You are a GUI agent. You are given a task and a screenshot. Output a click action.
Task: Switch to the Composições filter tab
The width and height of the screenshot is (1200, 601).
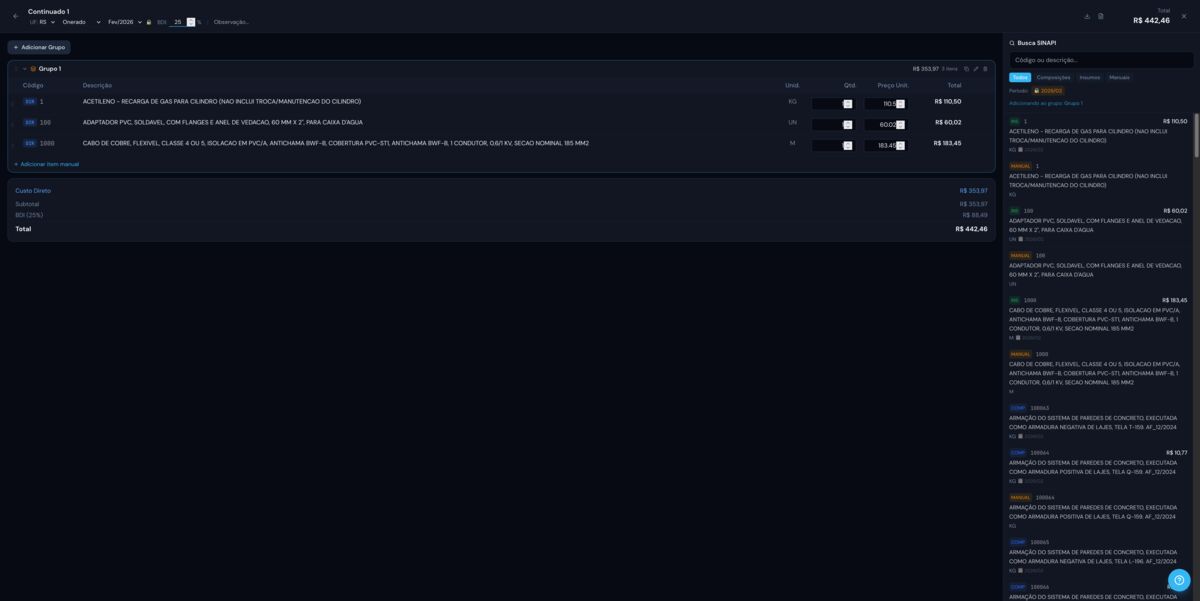pos(1053,77)
